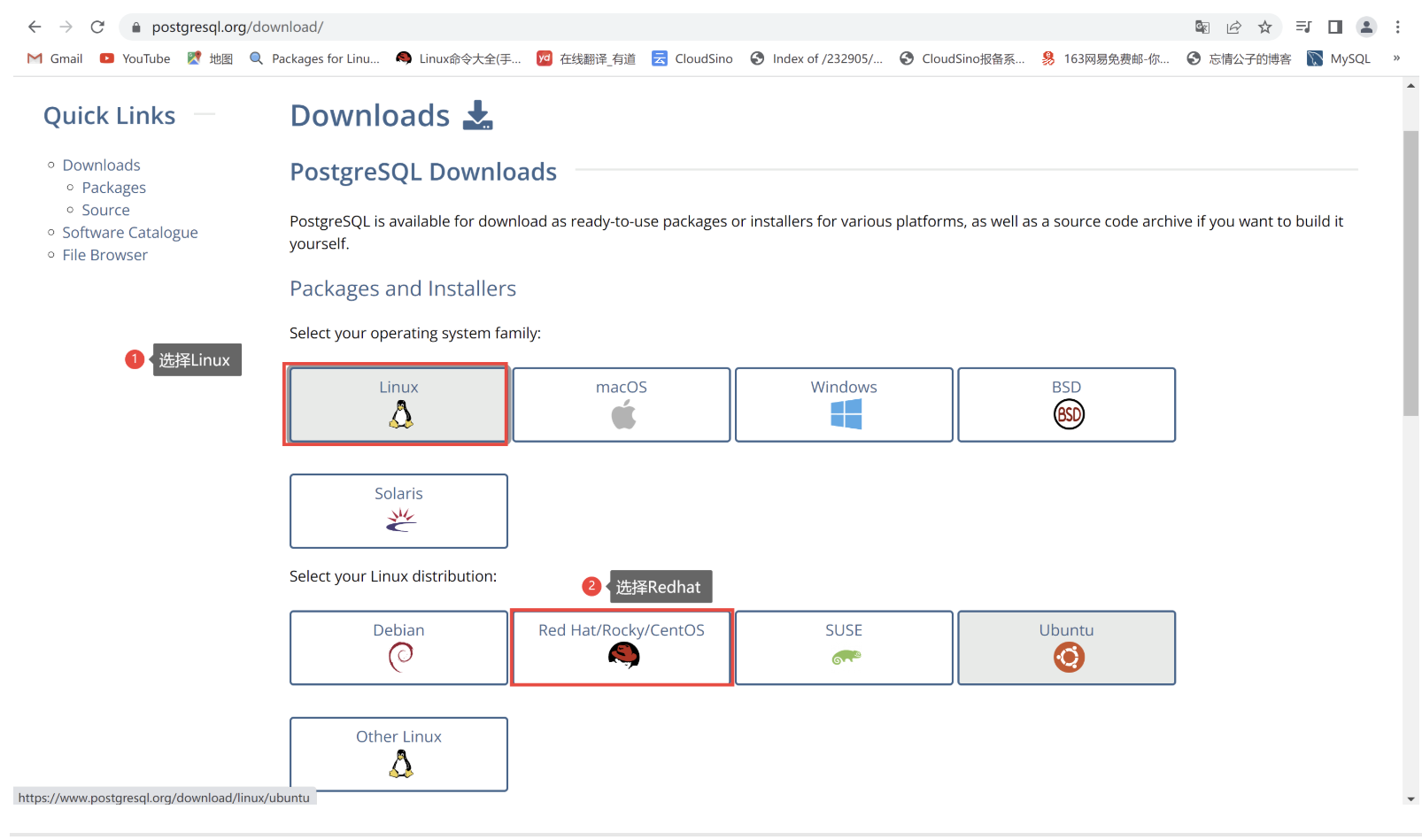Open File Browser link
This screenshot has width=1422, height=840.
pyautogui.click(x=104, y=255)
